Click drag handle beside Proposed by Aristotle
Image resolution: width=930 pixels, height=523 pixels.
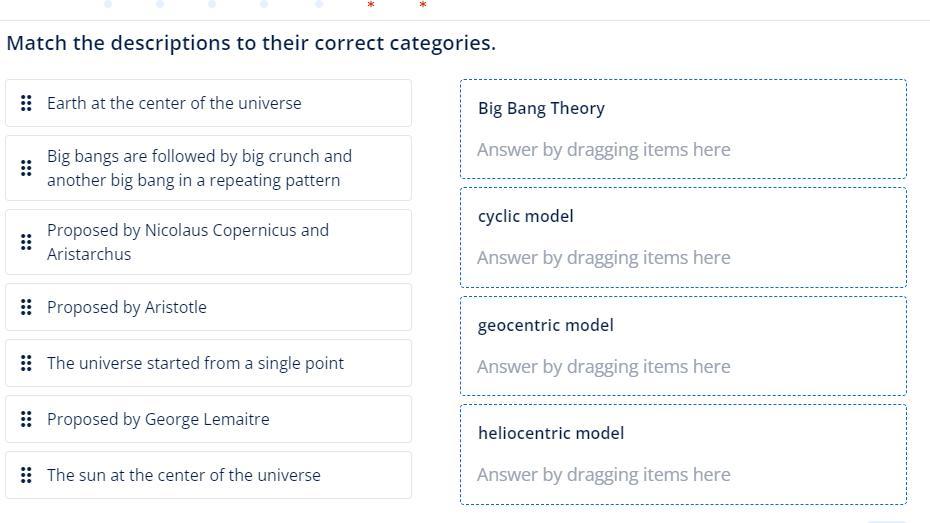pos(26,307)
